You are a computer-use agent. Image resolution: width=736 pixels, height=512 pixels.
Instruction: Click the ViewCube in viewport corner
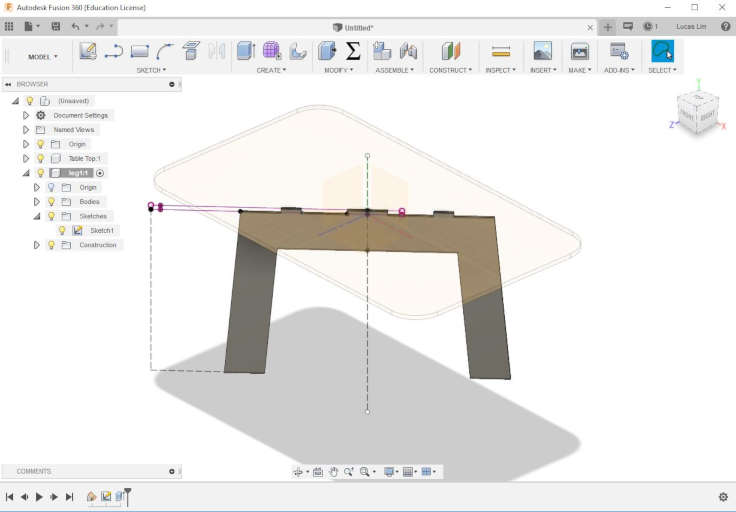(698, 112)
